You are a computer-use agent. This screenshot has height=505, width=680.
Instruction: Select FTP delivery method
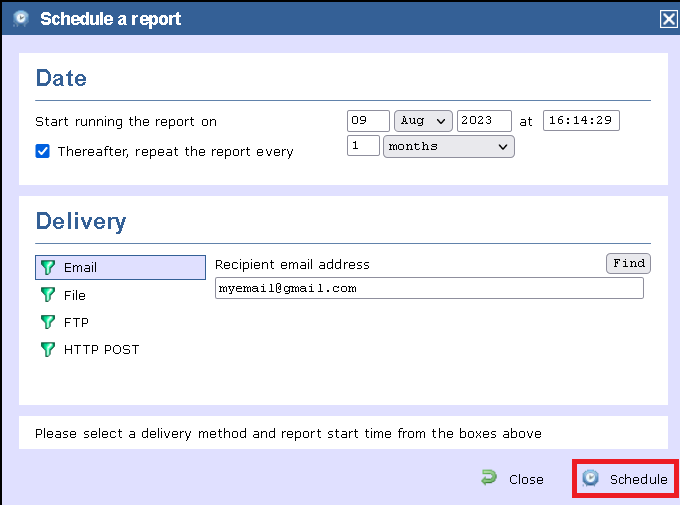76,322
